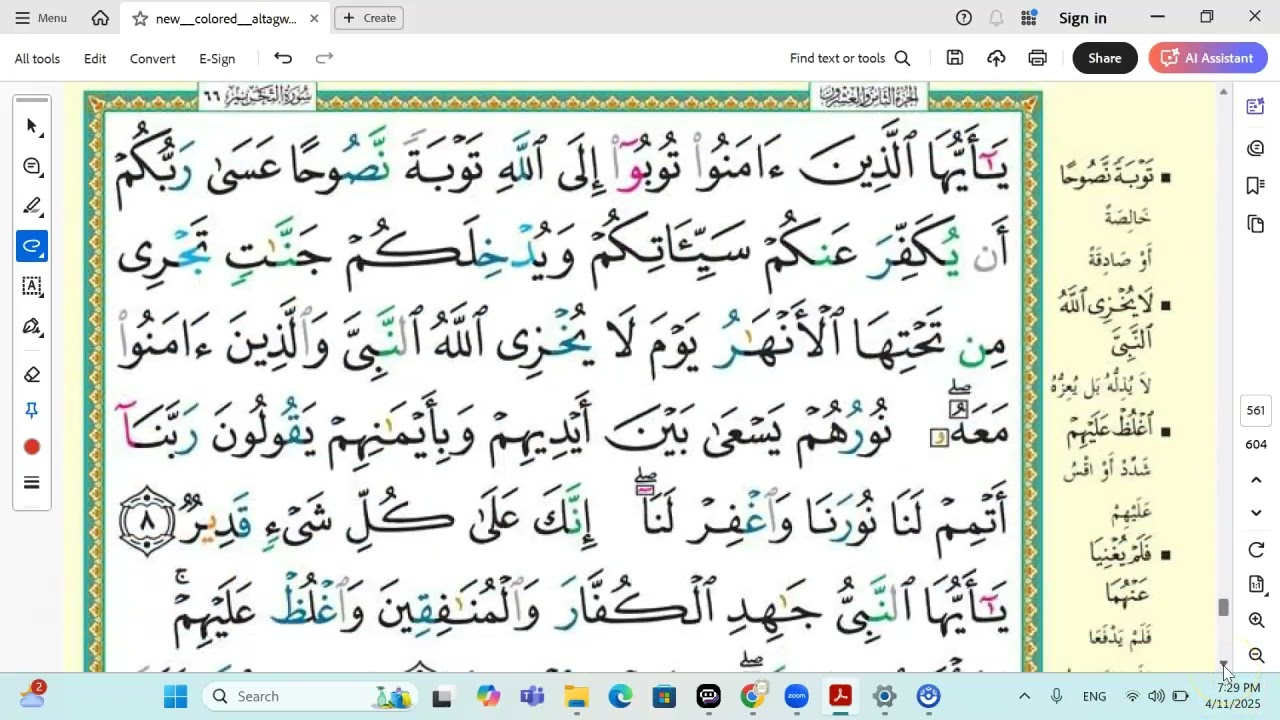1280x720 pixels.
Task: Open the AI Assistant button
Action: 1208,58
